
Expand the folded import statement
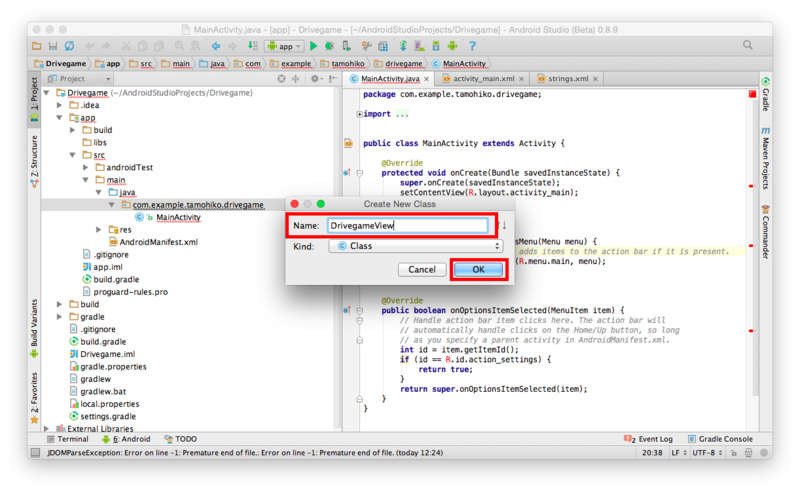(360, 114)
